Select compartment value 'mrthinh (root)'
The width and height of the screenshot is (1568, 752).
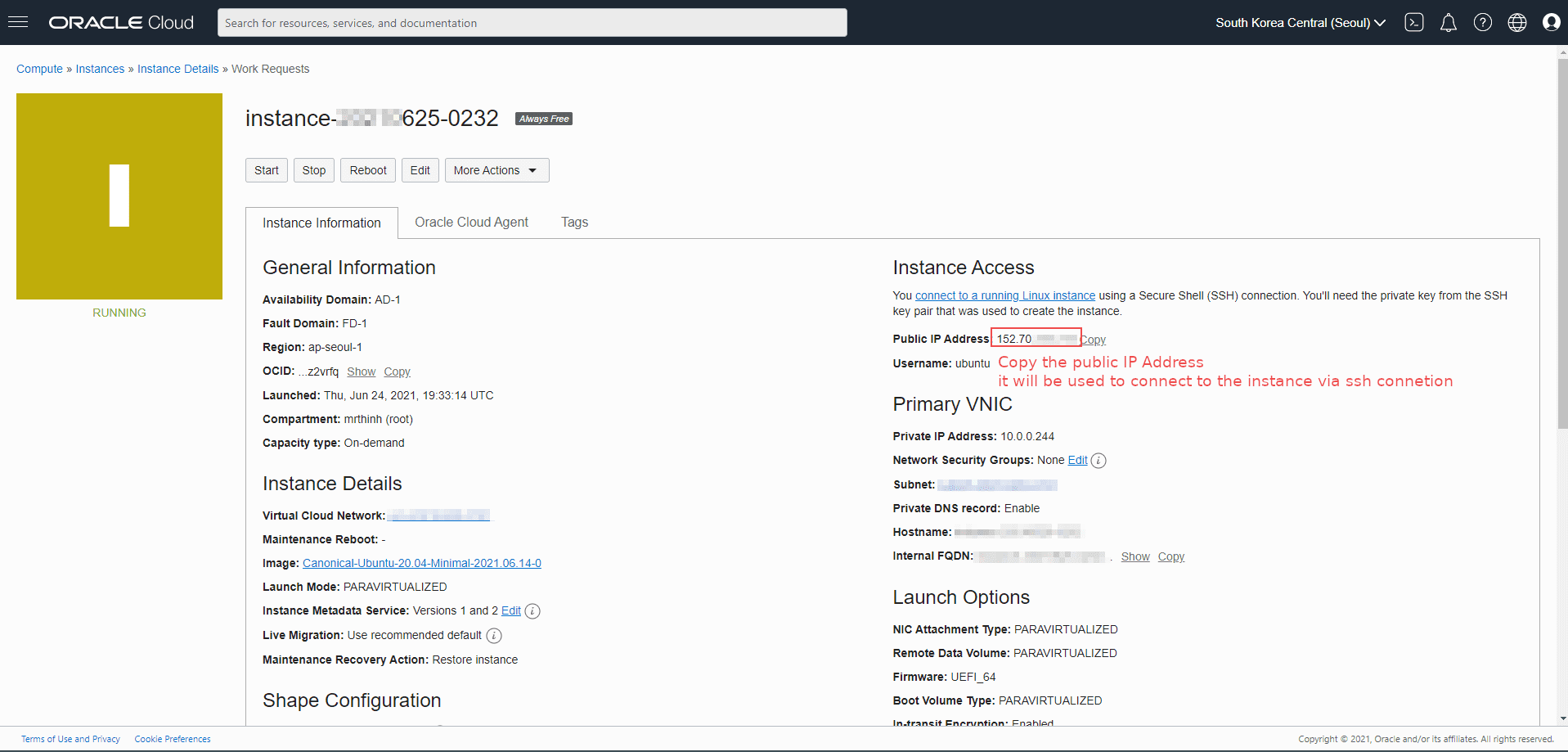(x=379, y=419)
